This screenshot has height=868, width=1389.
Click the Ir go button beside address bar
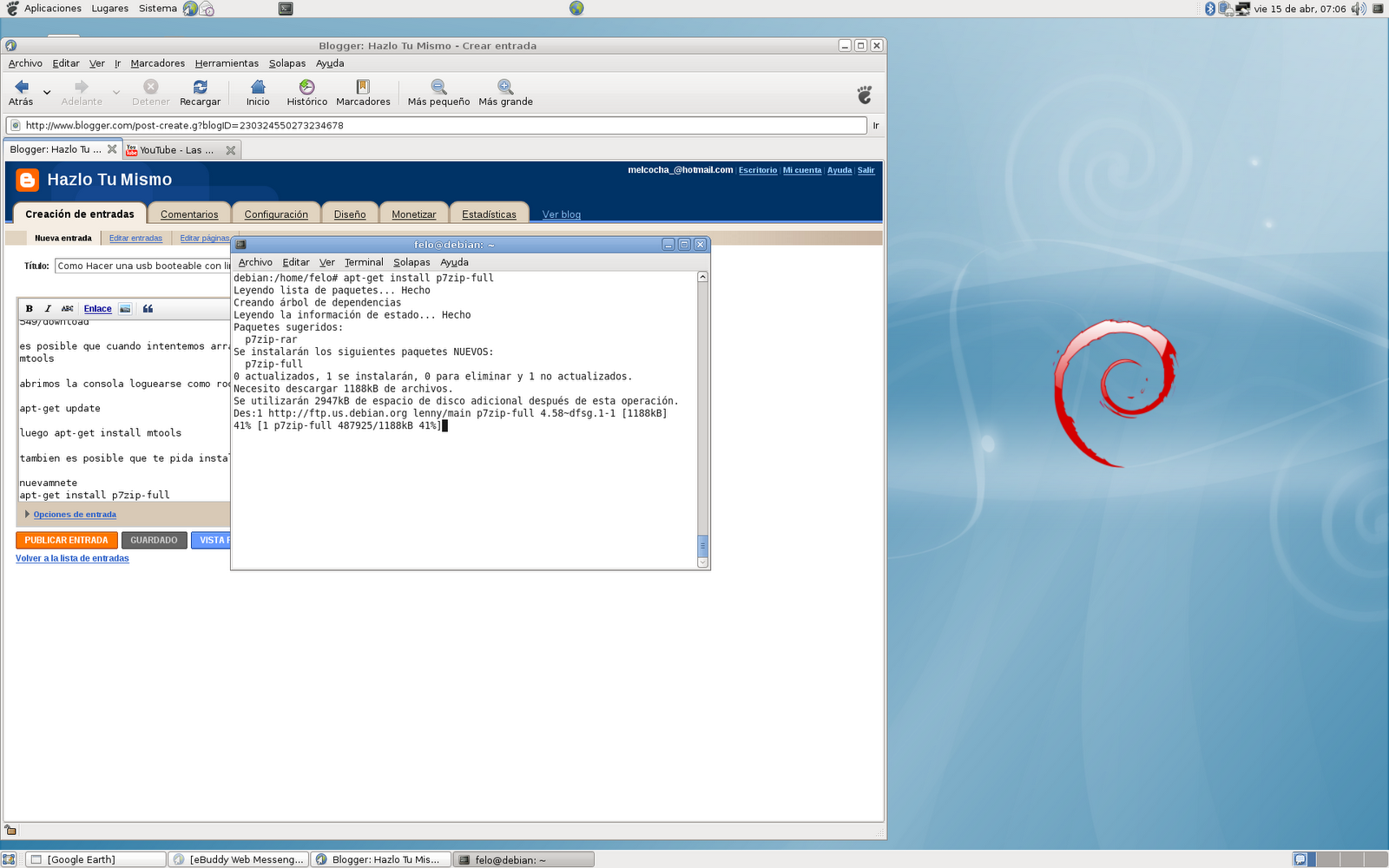[x=876, y=126]
